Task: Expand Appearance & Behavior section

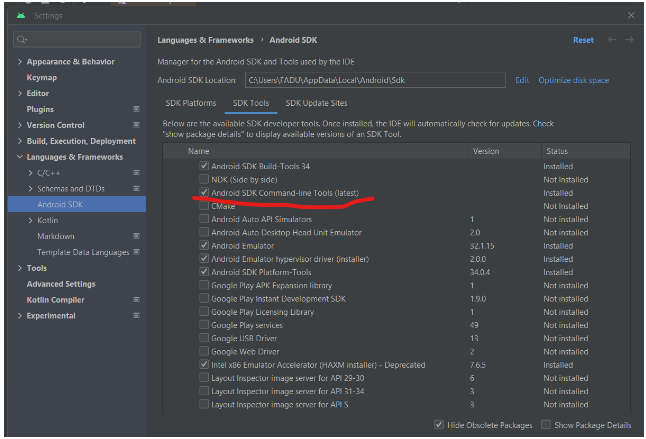Action: click(20, 61)
